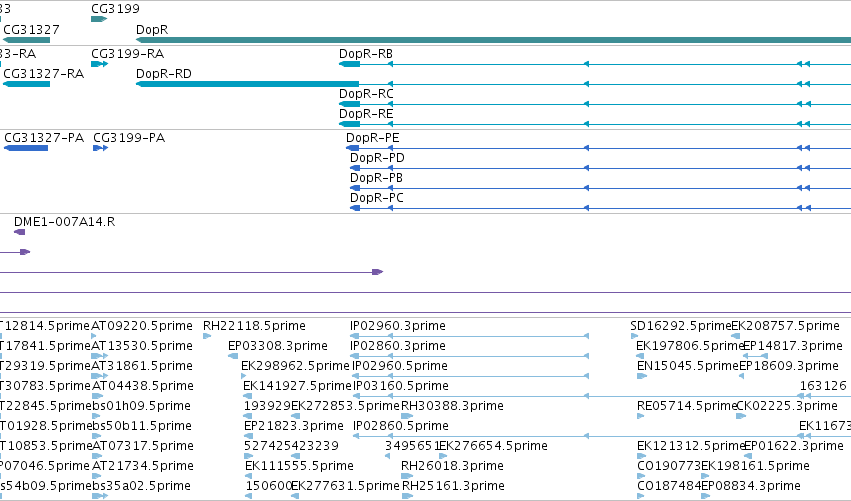Viewport: 851px width, 501px height.
Task: Click the EK272853.5prime EST label
Action: [345, 406]
